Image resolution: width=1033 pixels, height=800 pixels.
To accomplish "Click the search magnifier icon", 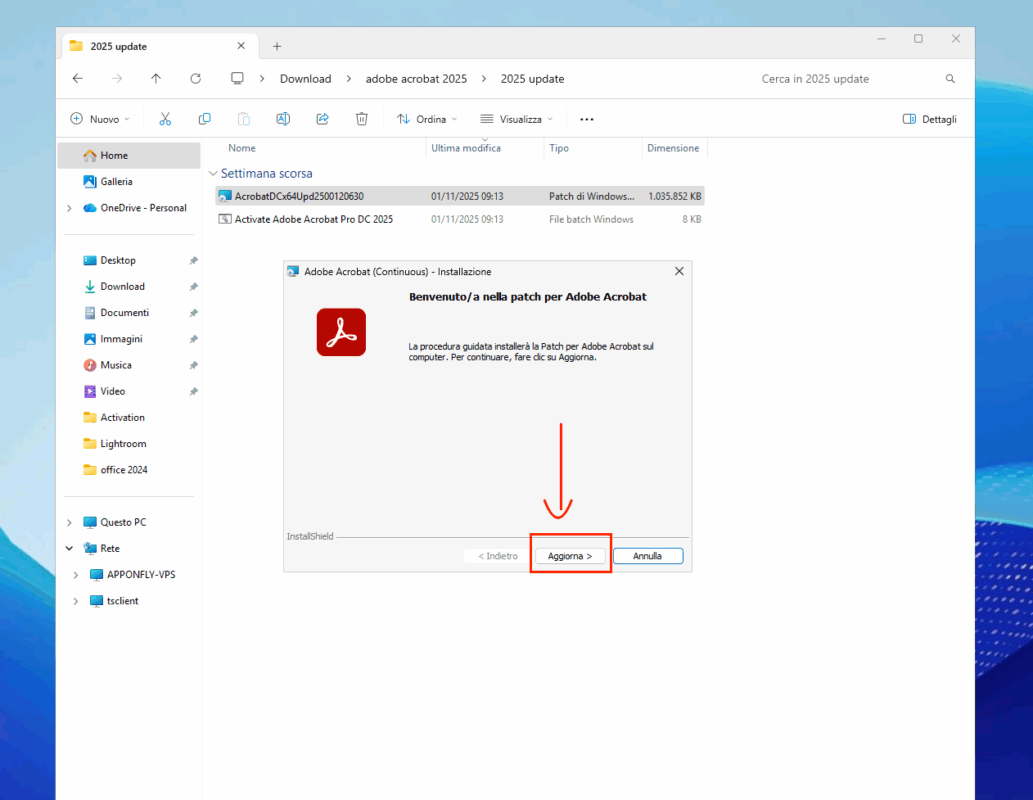I will click(950, 78).
